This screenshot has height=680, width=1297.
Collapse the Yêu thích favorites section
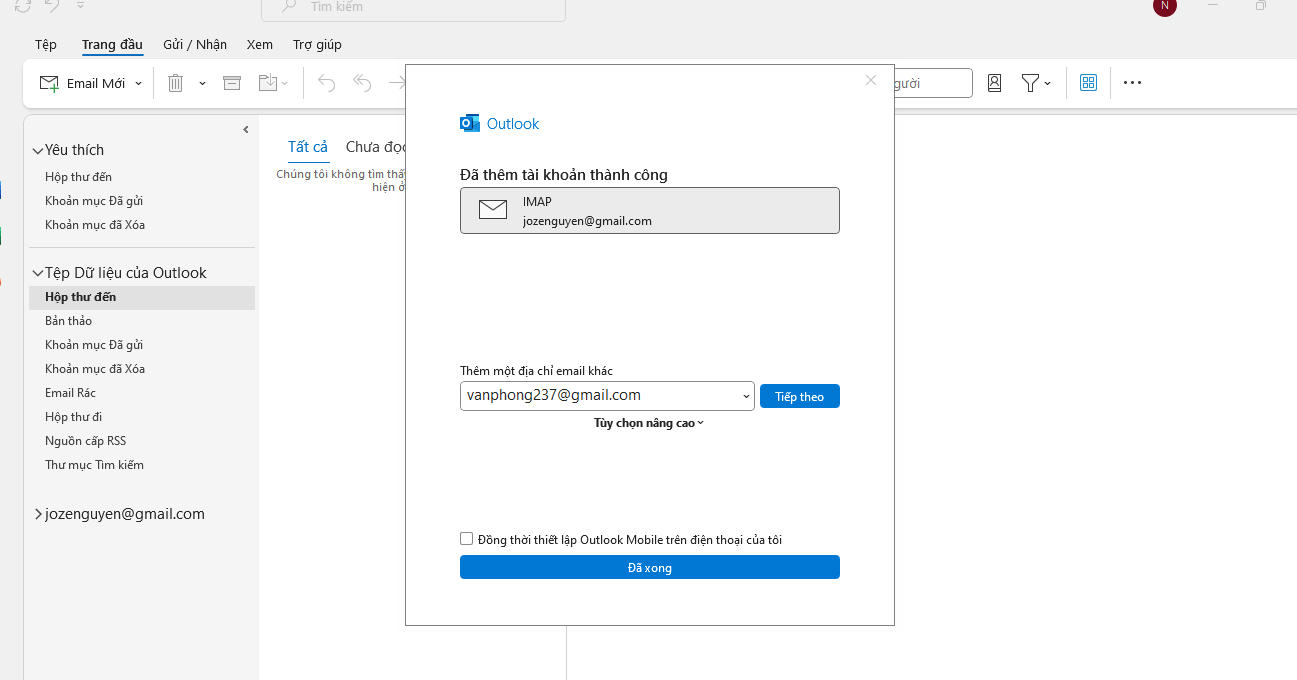coord(38,150)
